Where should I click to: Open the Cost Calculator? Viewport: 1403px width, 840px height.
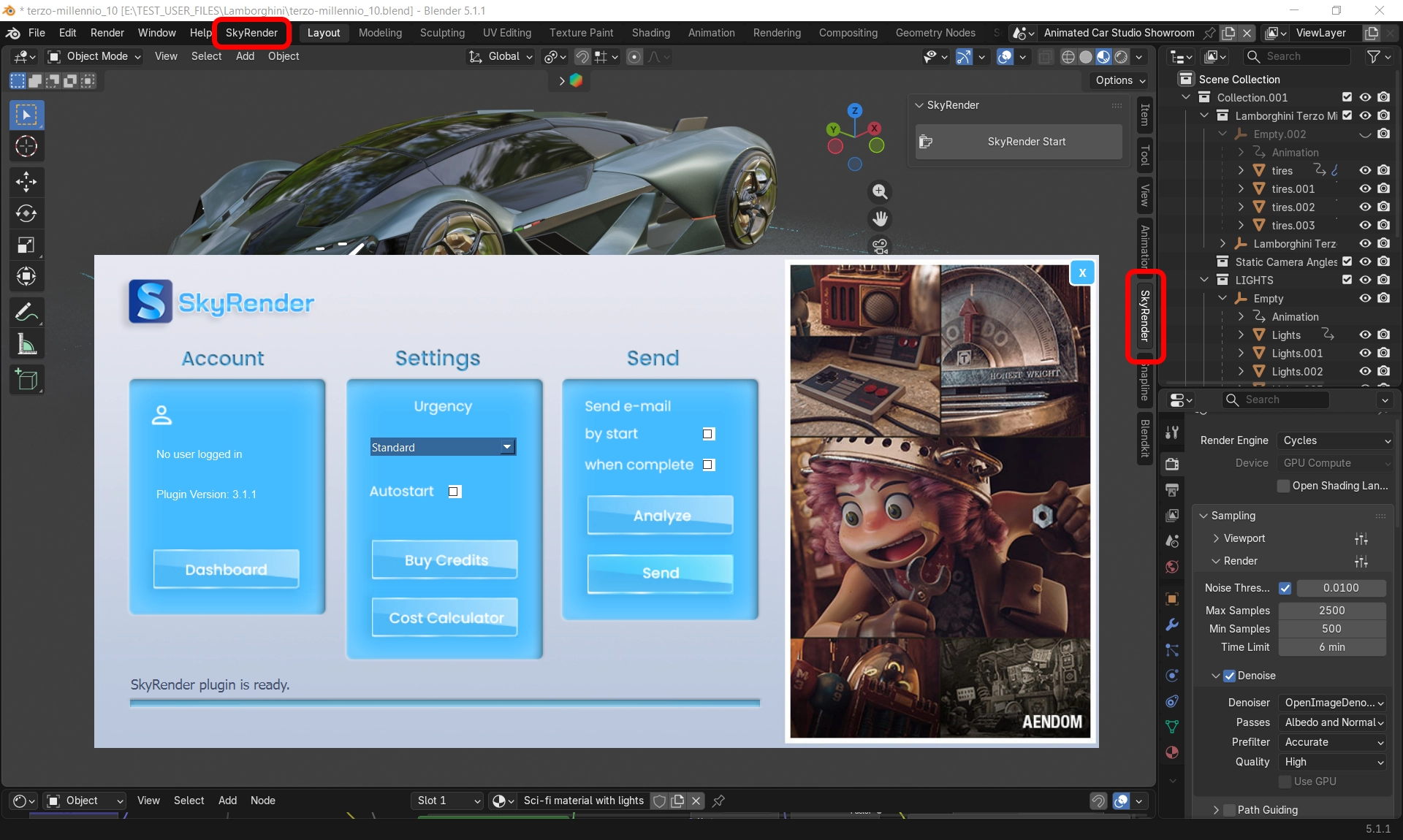[445, 617]
